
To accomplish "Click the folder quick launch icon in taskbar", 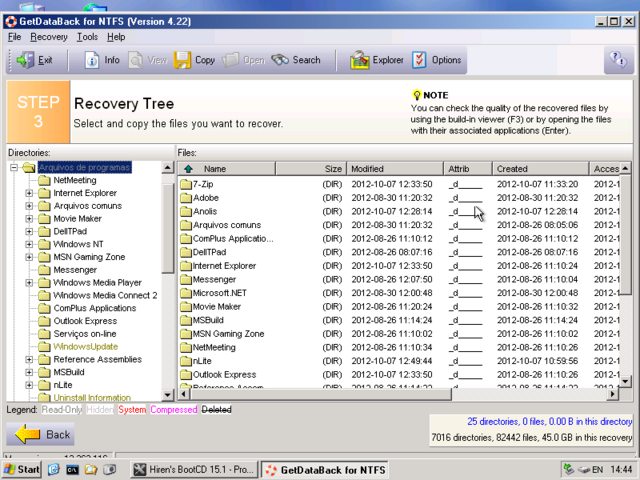I will [91, 469].
